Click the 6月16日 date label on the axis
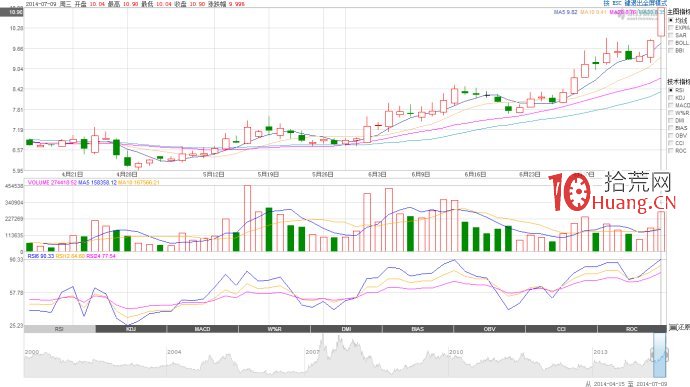This screenshot has height=387, width=690. 476,175
